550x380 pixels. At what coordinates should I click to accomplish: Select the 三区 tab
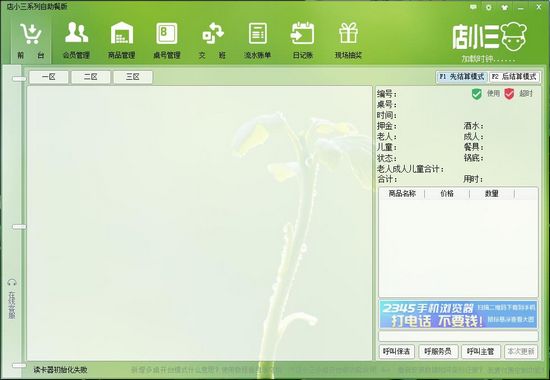click(133, 77)
